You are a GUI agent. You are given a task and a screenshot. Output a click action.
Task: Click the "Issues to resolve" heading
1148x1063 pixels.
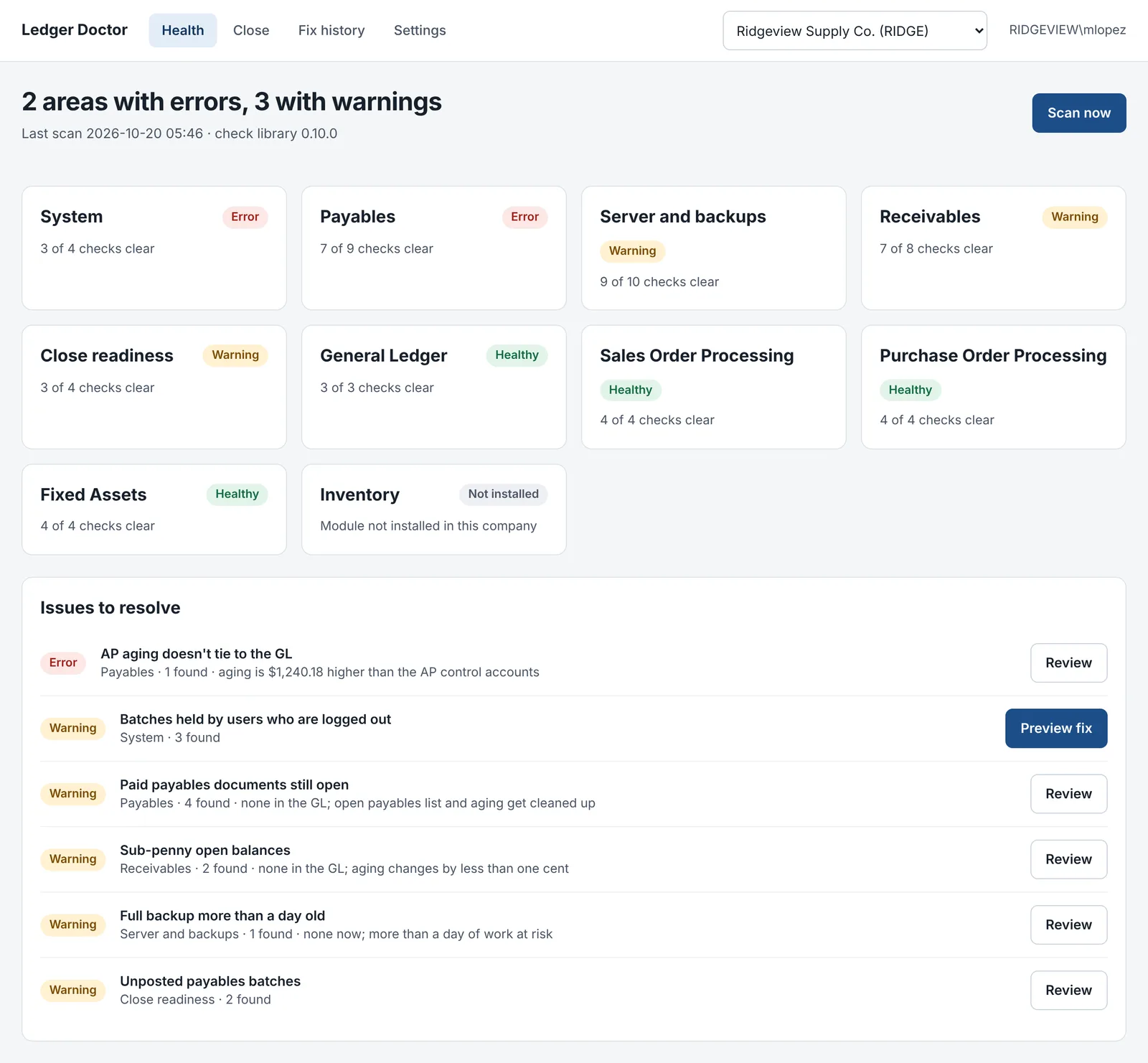coord(110,608)
